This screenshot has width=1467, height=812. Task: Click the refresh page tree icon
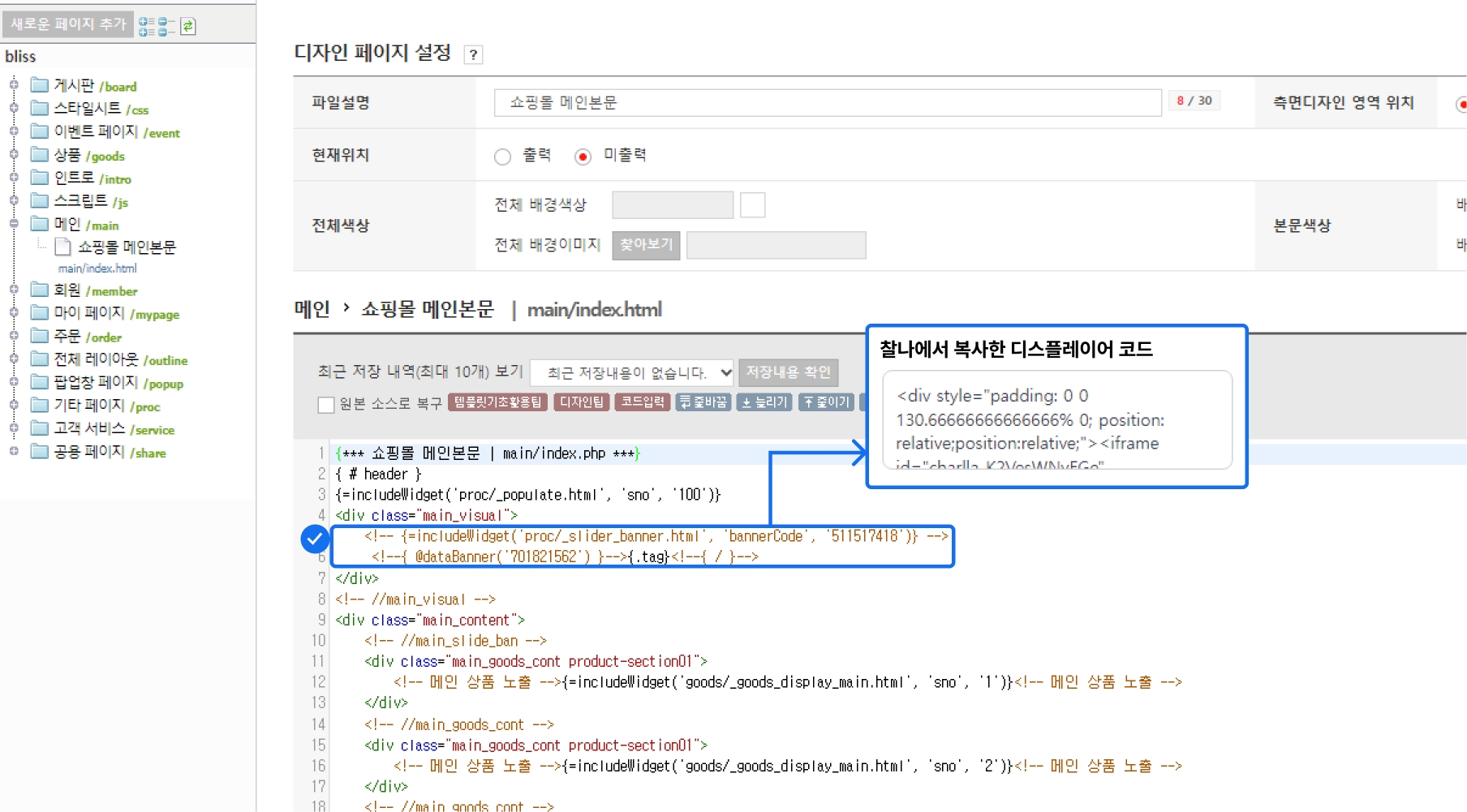(188, 26)
